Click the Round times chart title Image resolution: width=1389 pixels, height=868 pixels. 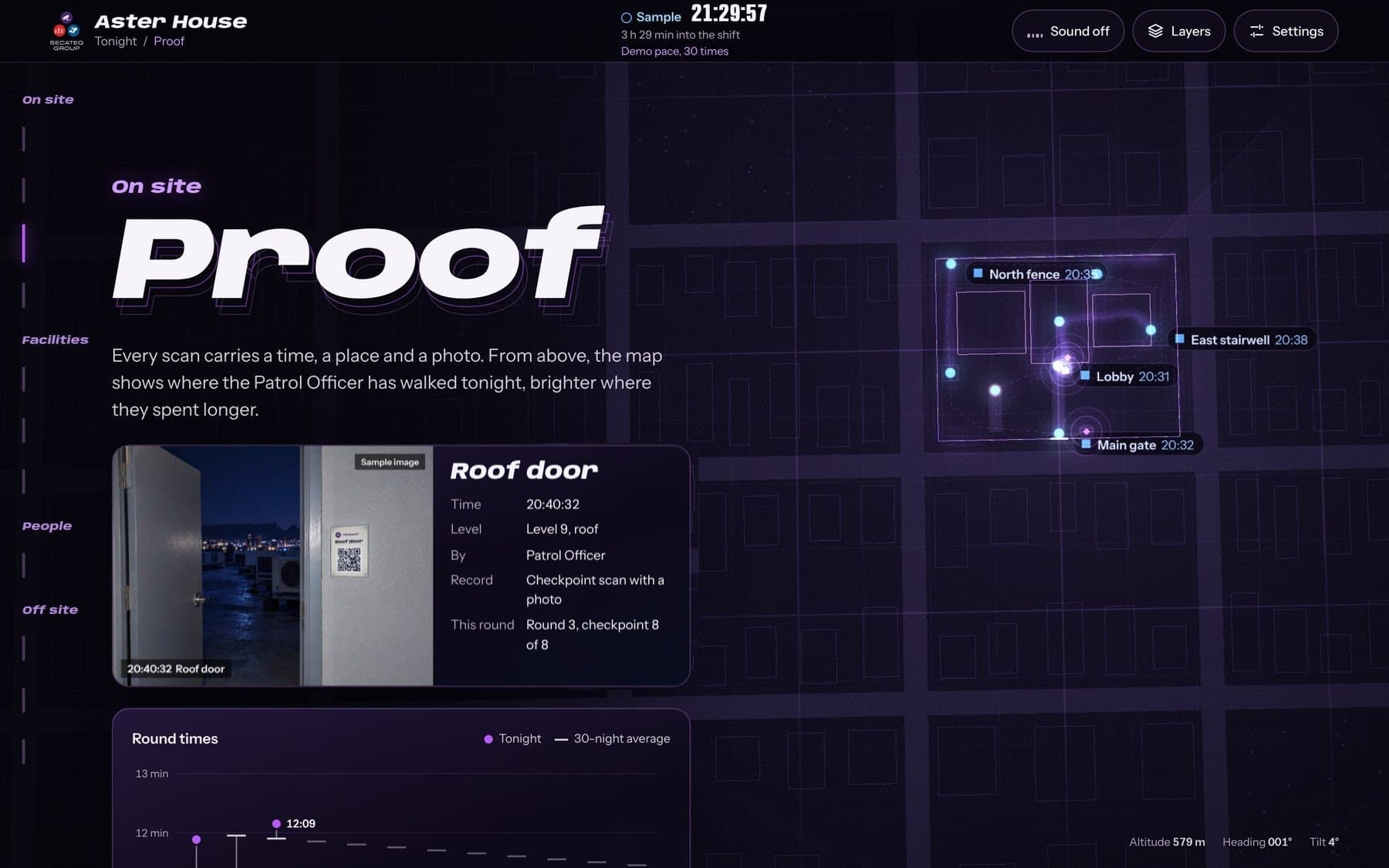click(175, 738)
